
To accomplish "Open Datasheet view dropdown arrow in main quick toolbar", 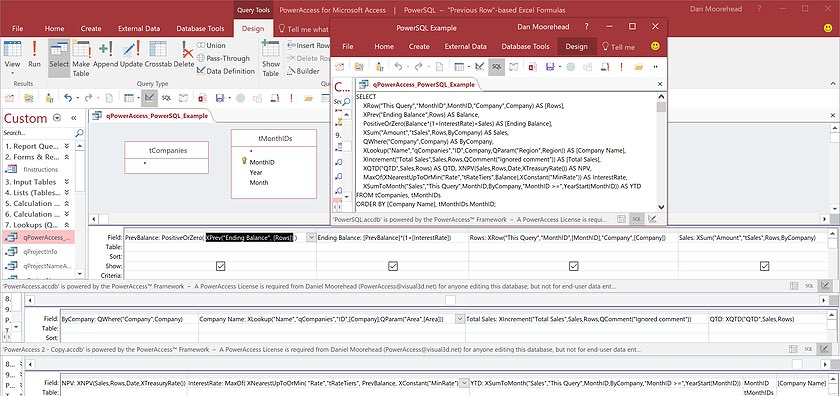I will point(138,98).
